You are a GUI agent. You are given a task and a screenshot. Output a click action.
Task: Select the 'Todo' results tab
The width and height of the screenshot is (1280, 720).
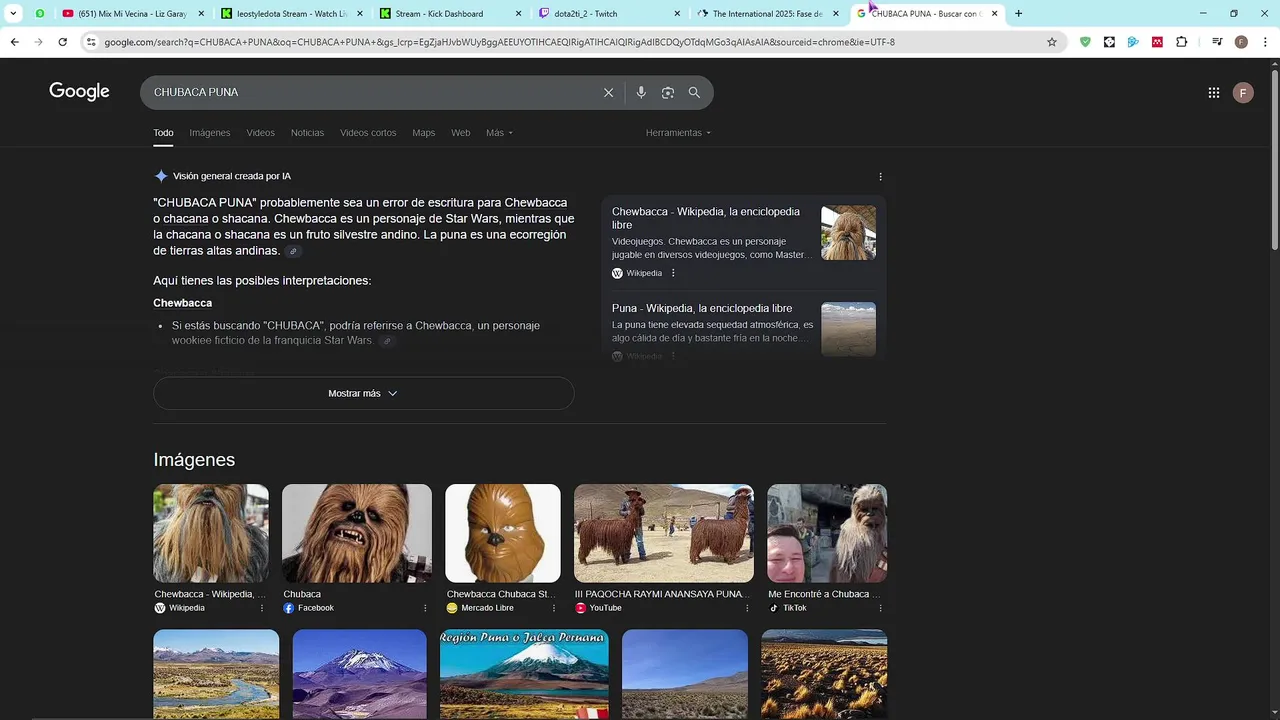click(163, 133)
